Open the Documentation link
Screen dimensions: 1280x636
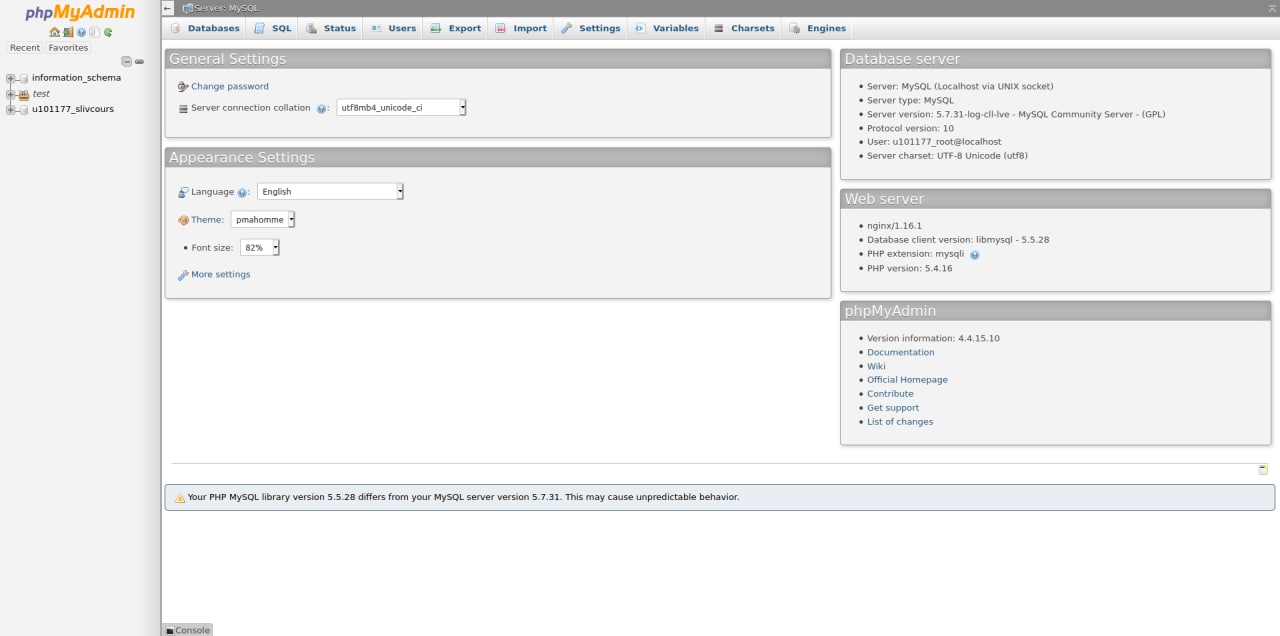pos(900,352)
